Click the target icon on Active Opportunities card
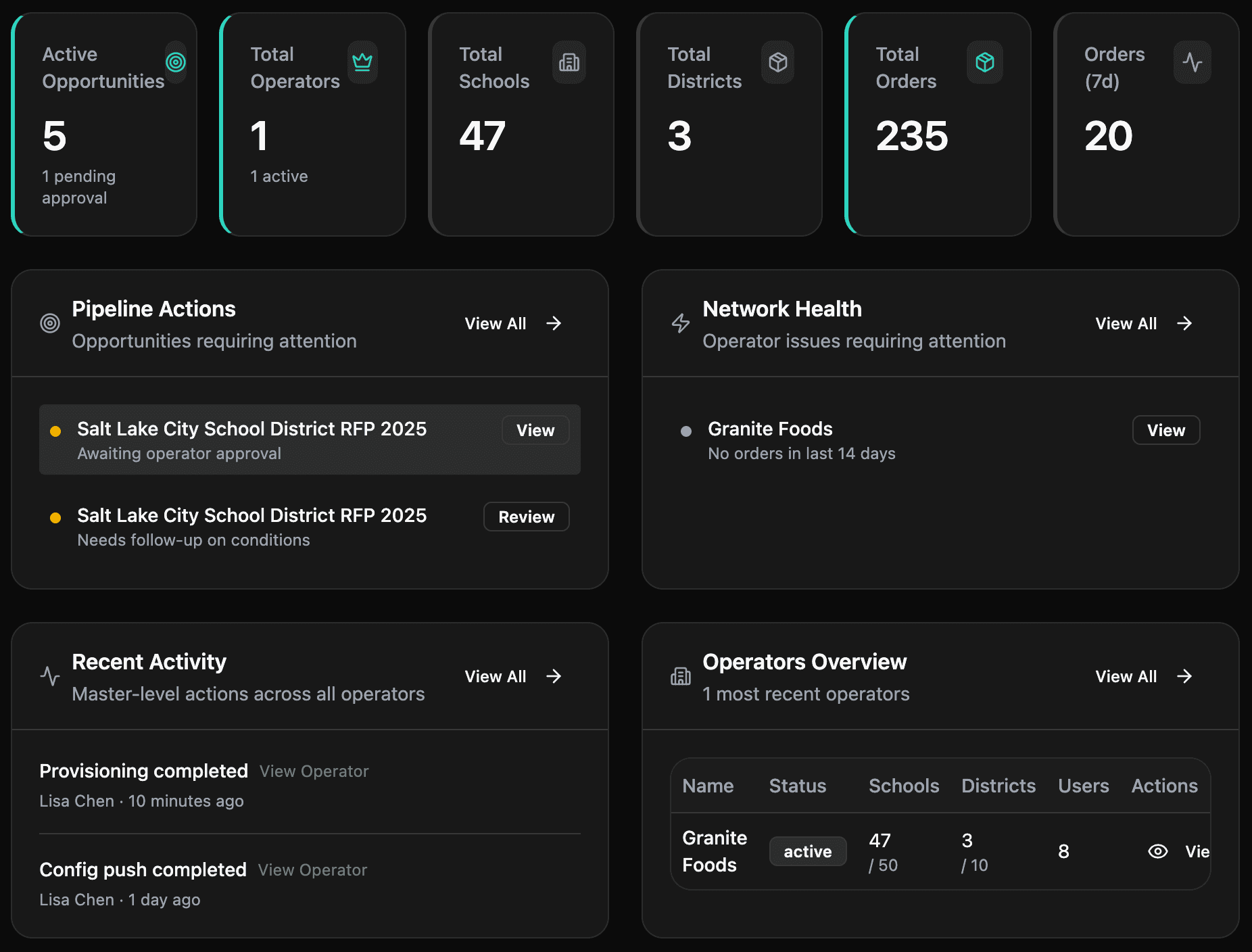Viewport: 1252px width, 952px height. (x=176, y=62)
